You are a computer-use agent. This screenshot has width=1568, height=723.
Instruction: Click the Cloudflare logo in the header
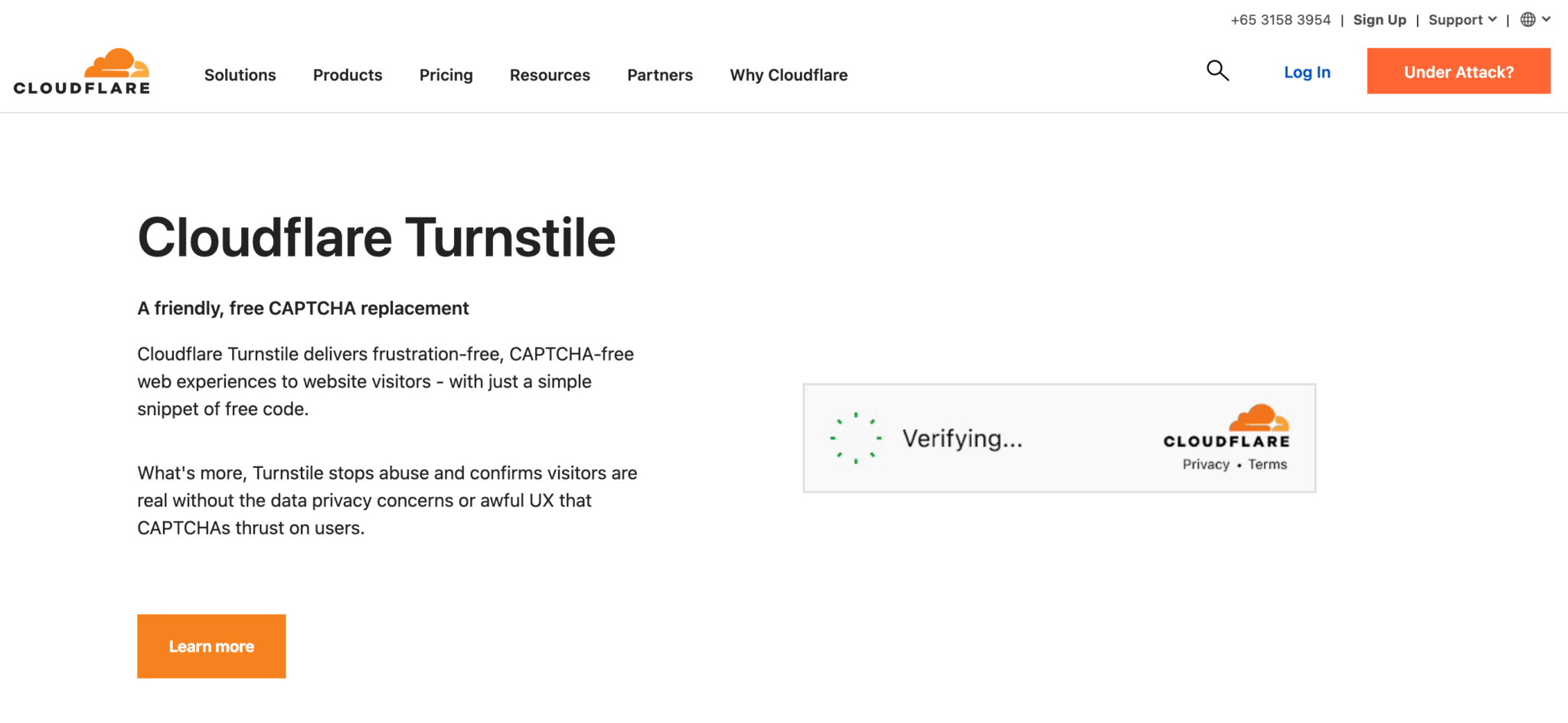[x=80, y=70]
